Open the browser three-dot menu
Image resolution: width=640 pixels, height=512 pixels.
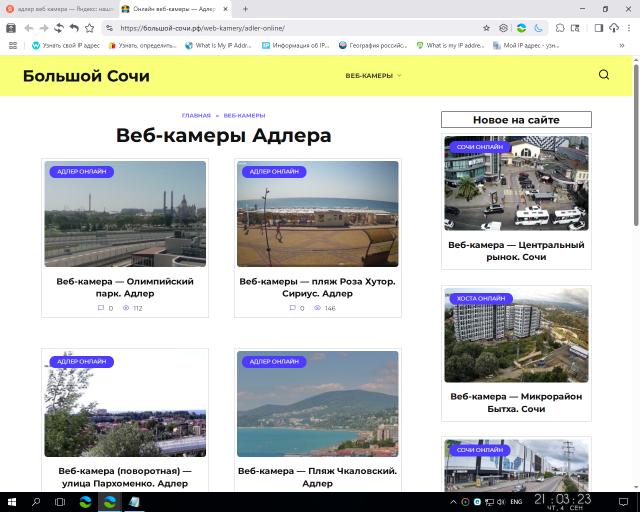pyautogui.click(x=629, y=28)
